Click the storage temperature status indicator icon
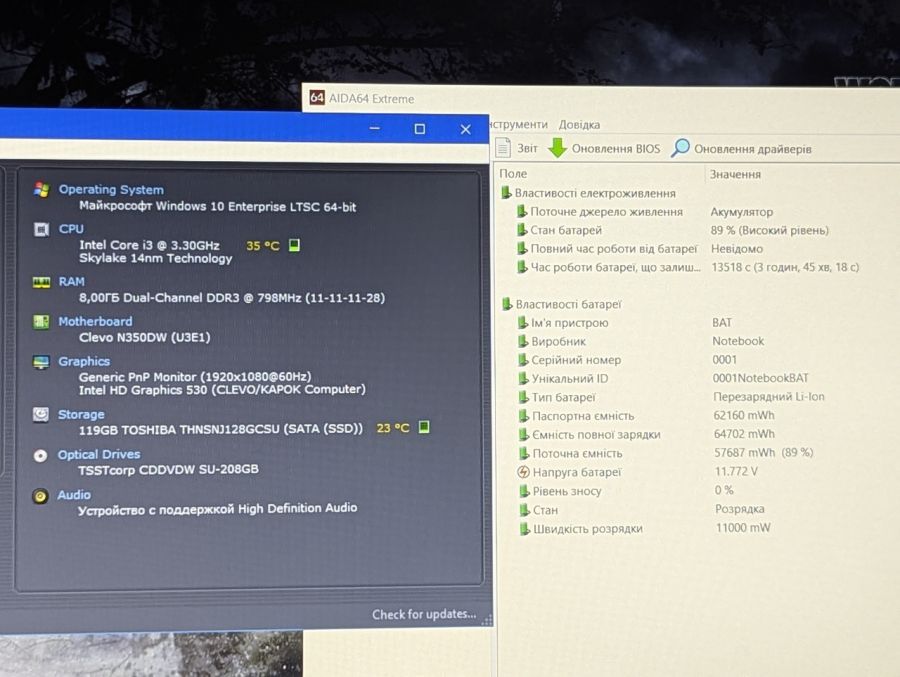Viewport: 900px width, 677px height. pyautogui.click(x=424, y=427)
